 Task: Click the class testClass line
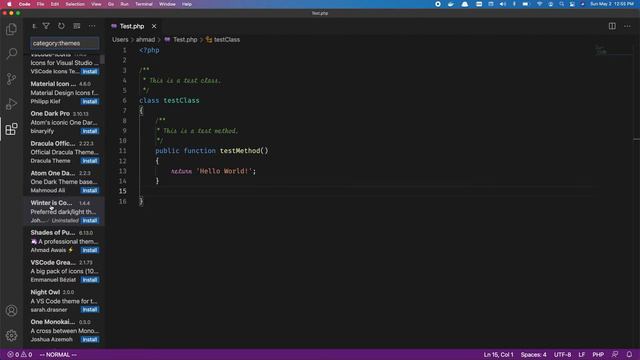tap(169, 100)
